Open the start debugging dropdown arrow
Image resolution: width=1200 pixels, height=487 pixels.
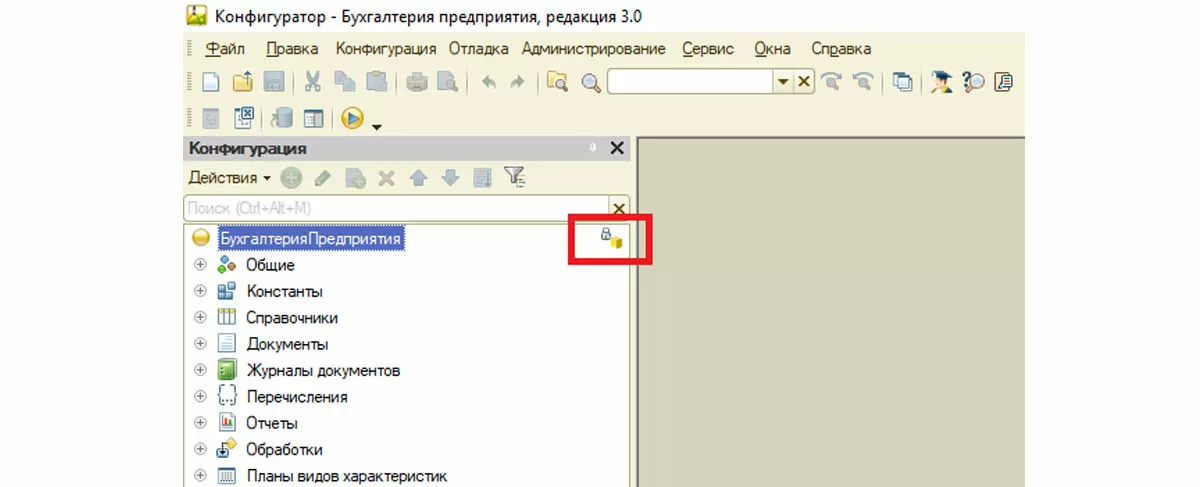[x=376, y=126]
